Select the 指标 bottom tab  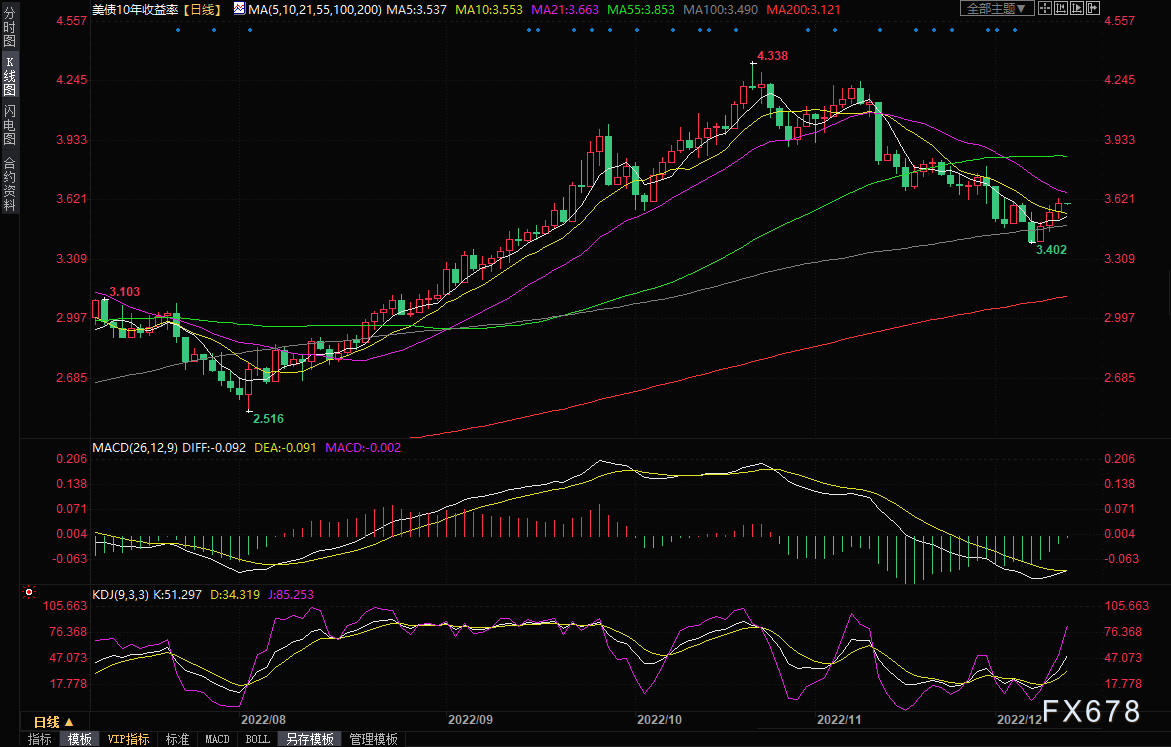tap(40, 739)
